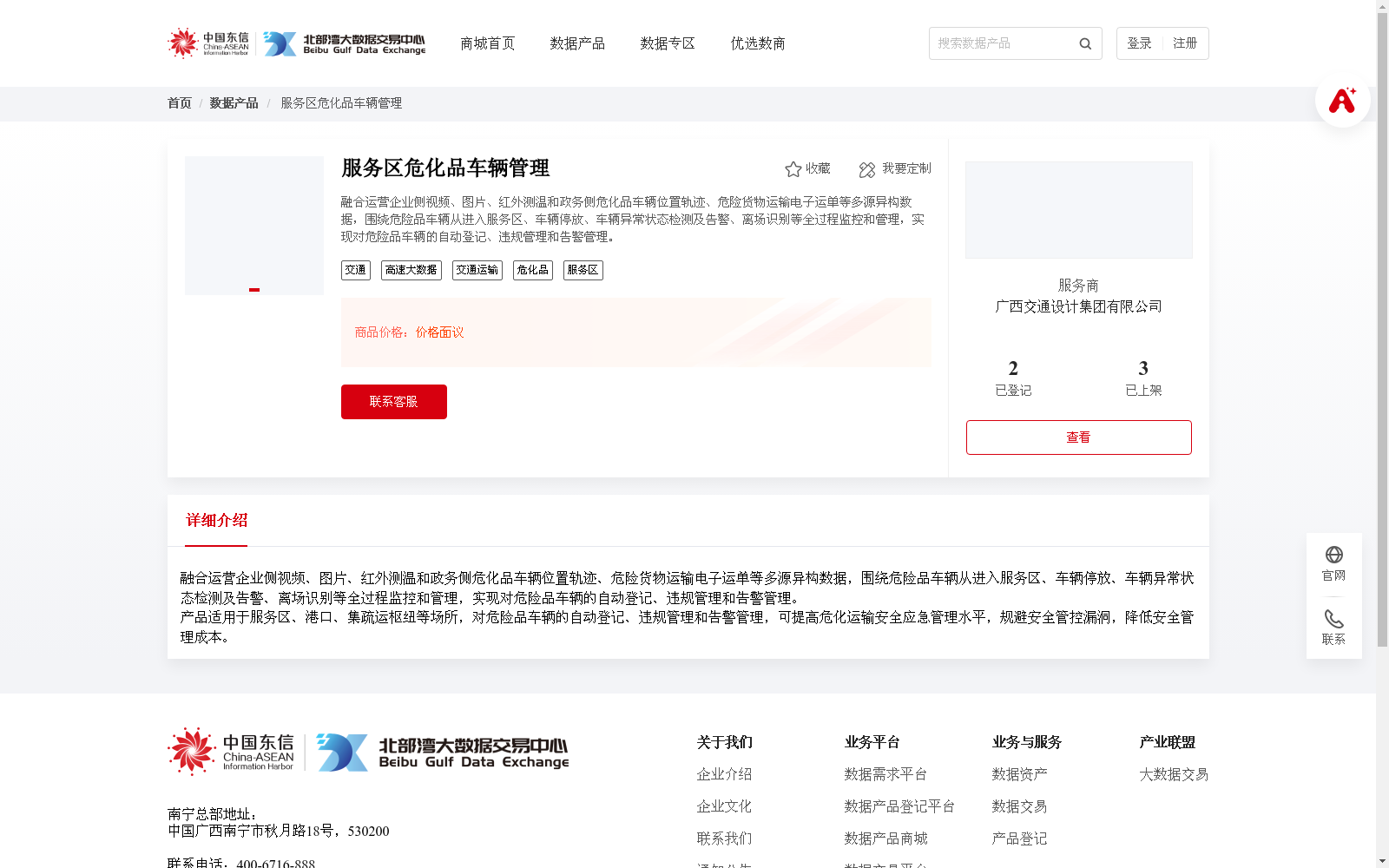Open footer link 数据资产
Screen dimensions: 1389x868
1019,774
